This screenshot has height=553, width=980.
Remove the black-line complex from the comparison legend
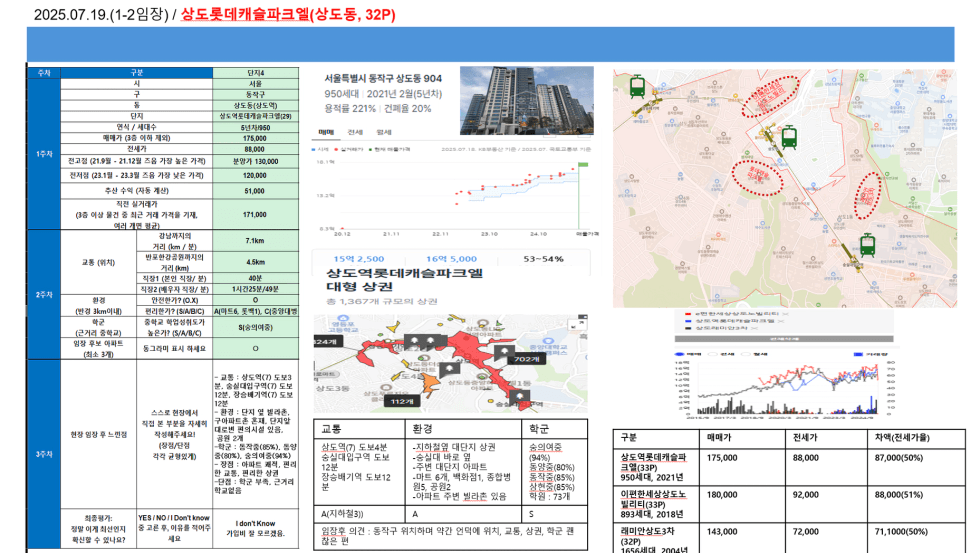pos(754,328)
